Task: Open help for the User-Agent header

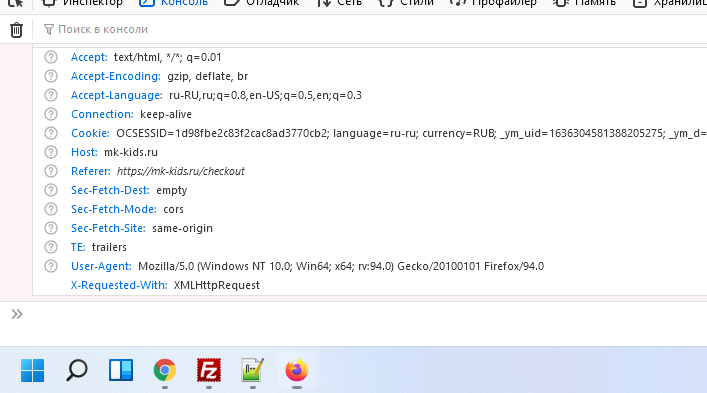Action: click(x=51, y=266)
